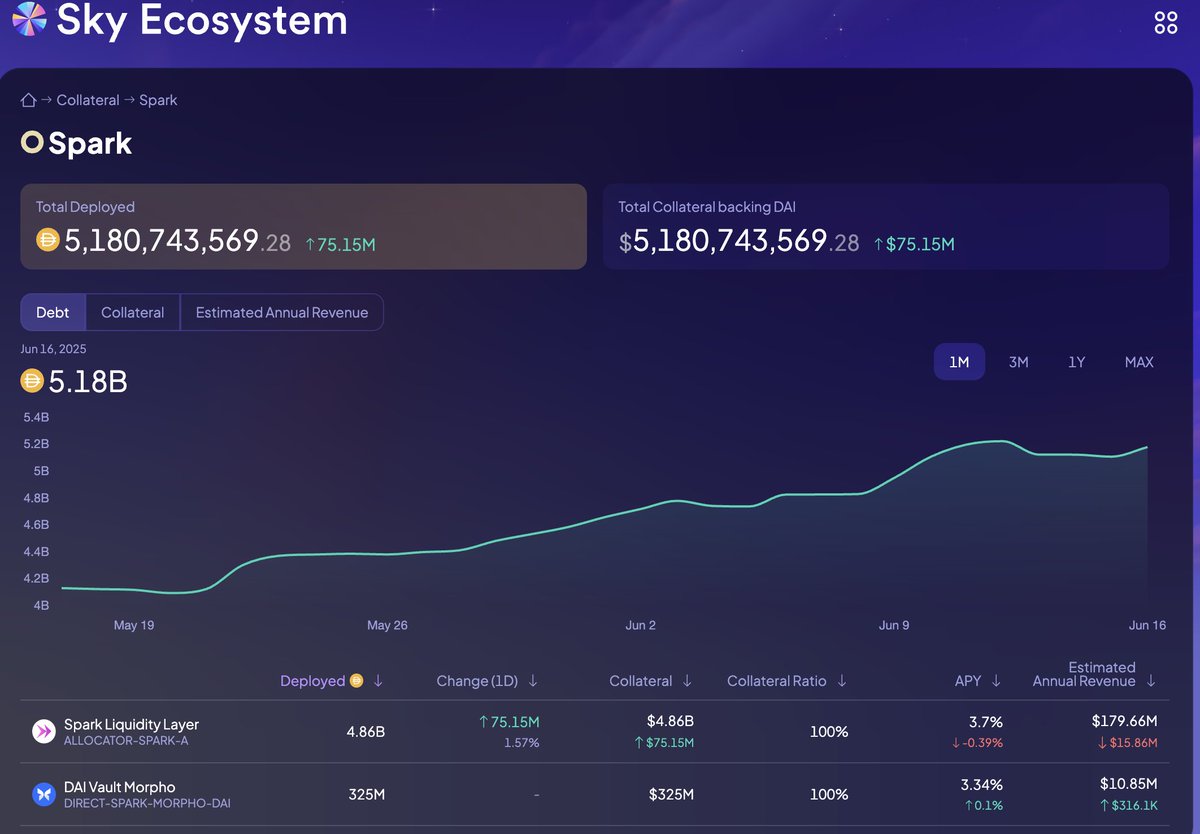
Task: Click the Spark circle logo beside the title
Action: [x=32, y=143]
